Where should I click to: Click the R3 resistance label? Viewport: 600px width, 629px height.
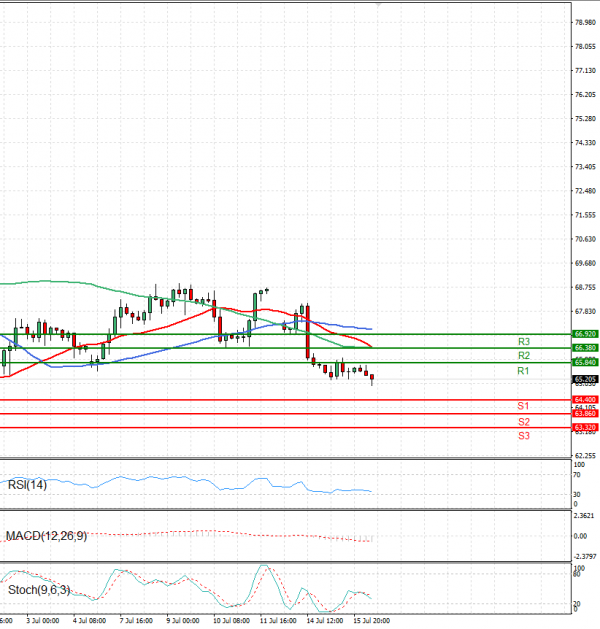(x=524, y=341)
